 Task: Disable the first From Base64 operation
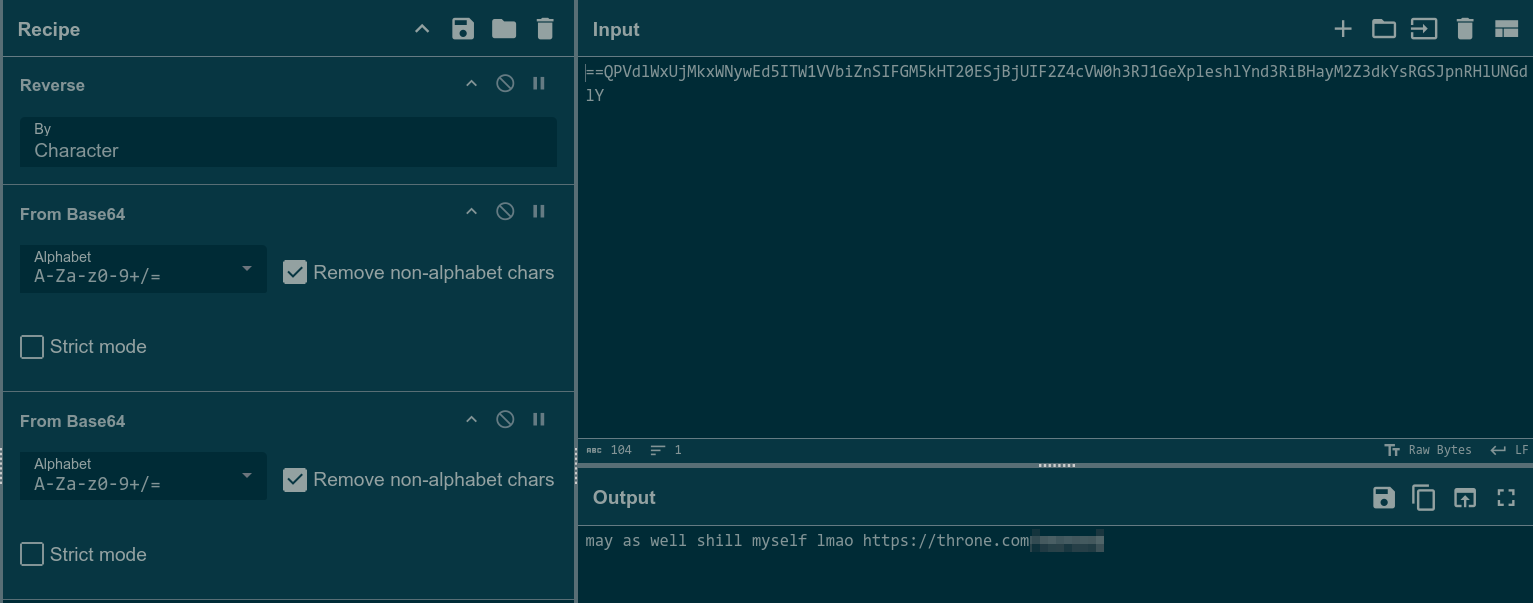[x=505, y=212]
